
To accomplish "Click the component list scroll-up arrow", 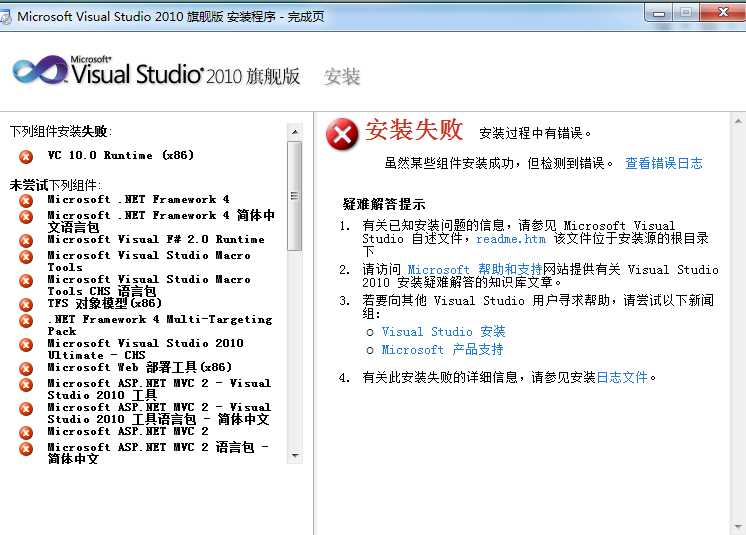I will coord(295,132).
